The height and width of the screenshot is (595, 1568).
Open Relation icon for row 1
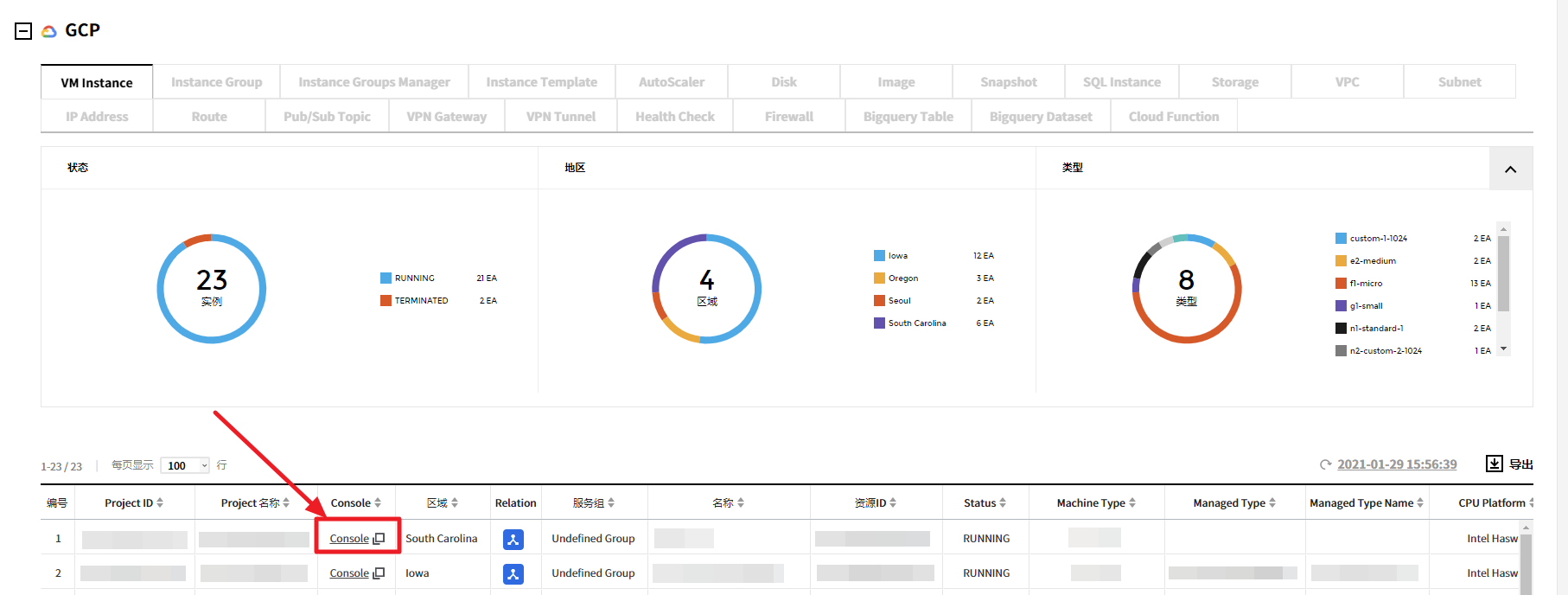[x=513, y=539]
